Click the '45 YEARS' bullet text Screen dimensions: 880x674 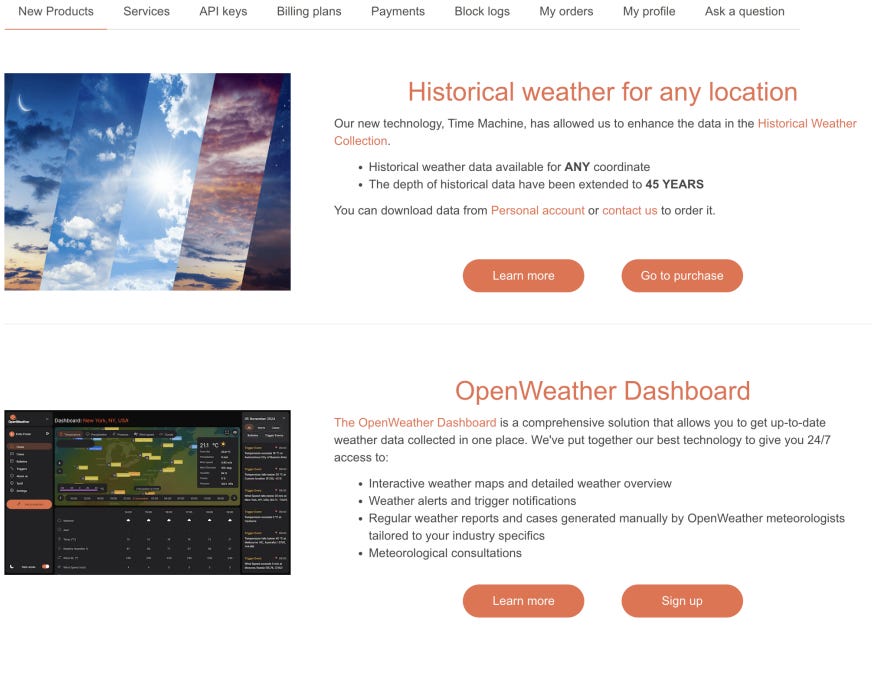pos(536,185)
